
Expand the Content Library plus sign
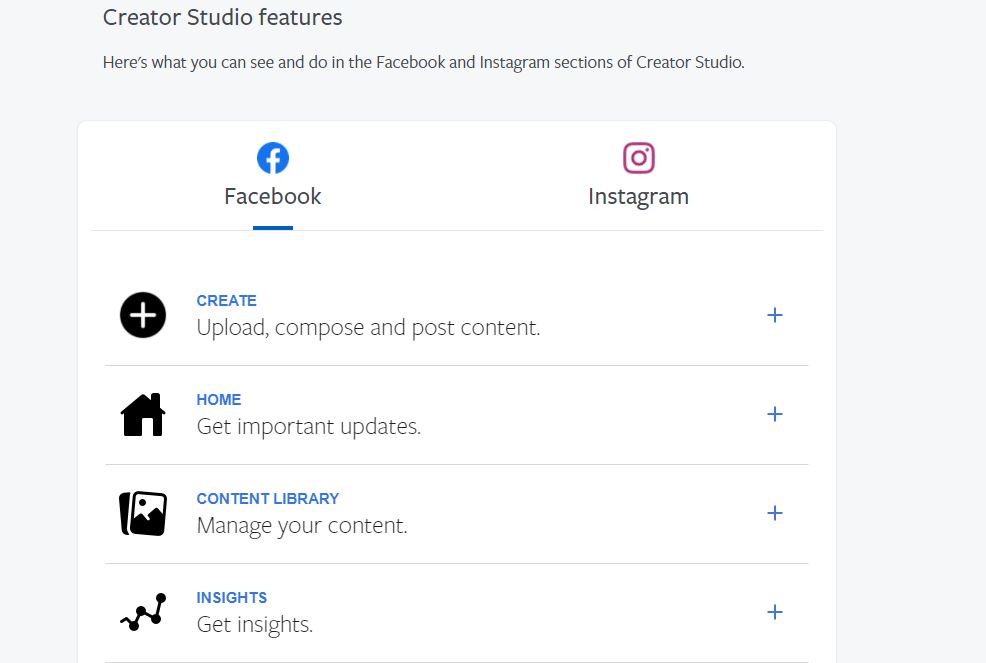coord(775,513)
